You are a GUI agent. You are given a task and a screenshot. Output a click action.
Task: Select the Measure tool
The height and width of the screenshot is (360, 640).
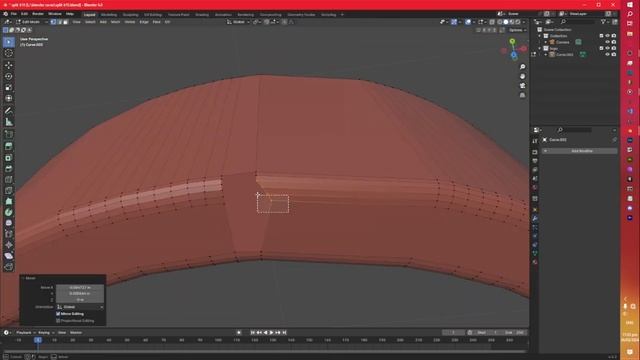pos(9,122)
